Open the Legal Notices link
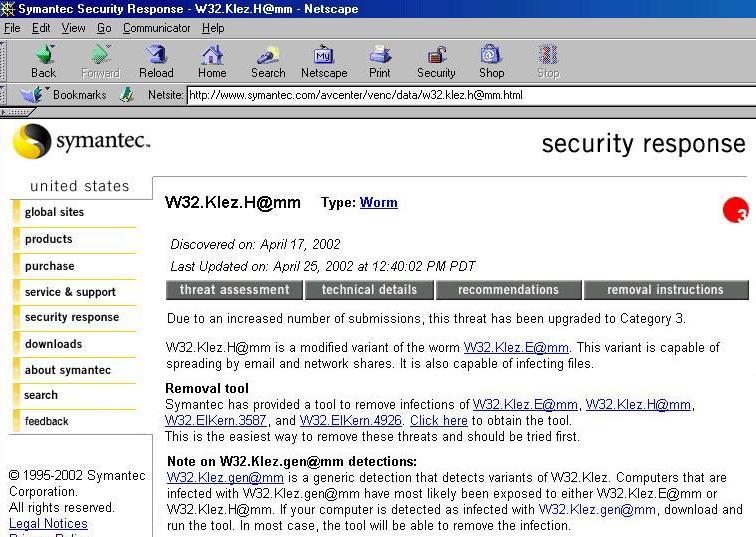This screenshot has width=756, height=537. (x=48, y=523)
